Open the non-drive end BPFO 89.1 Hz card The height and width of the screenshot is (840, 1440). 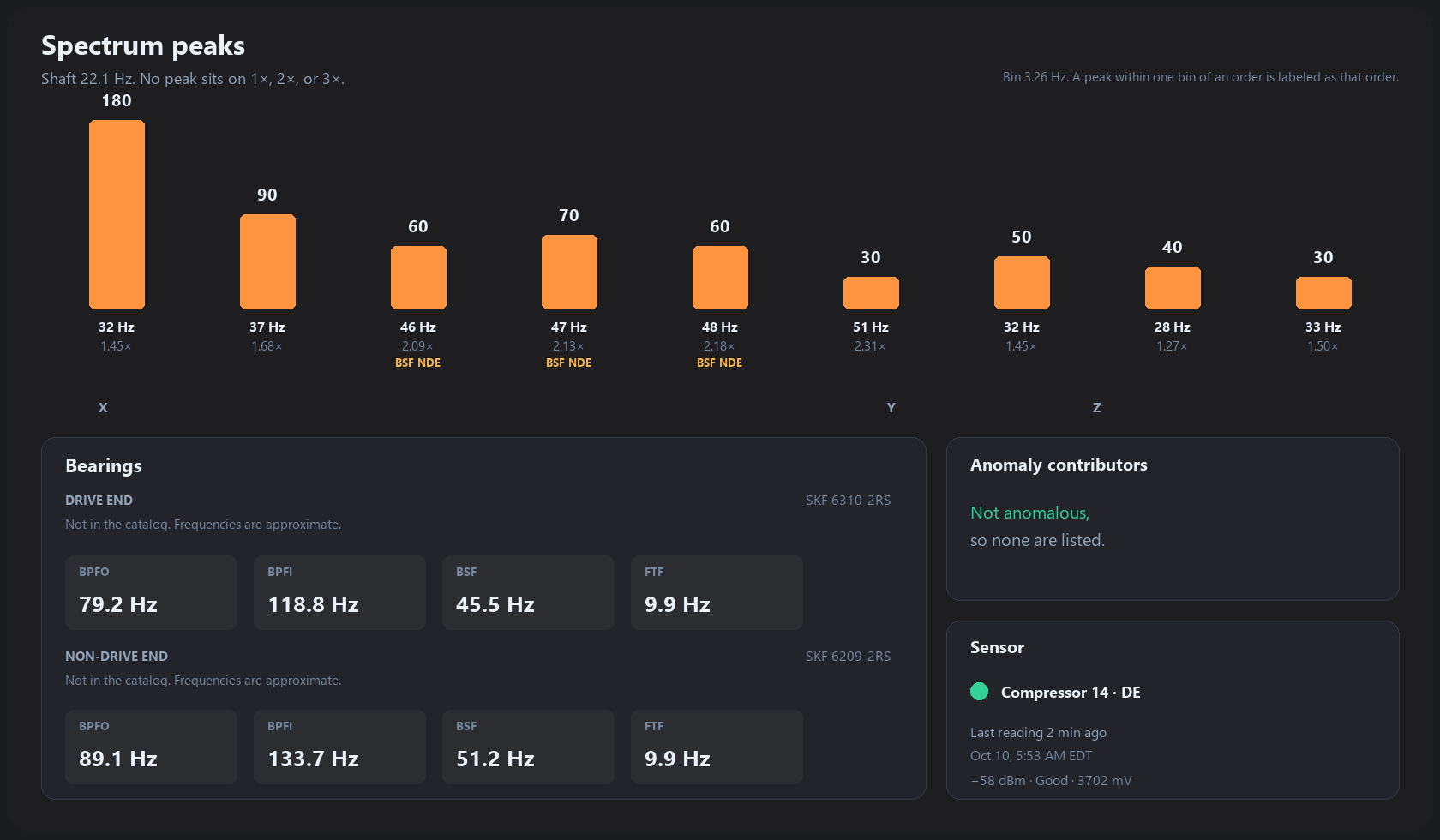pyautogui.click(x=151, y=747)
